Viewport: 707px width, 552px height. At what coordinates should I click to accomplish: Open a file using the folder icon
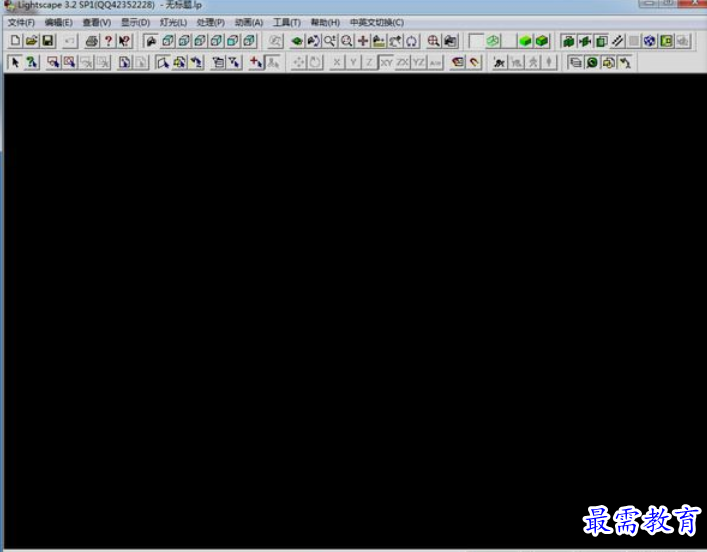point(32,41)
